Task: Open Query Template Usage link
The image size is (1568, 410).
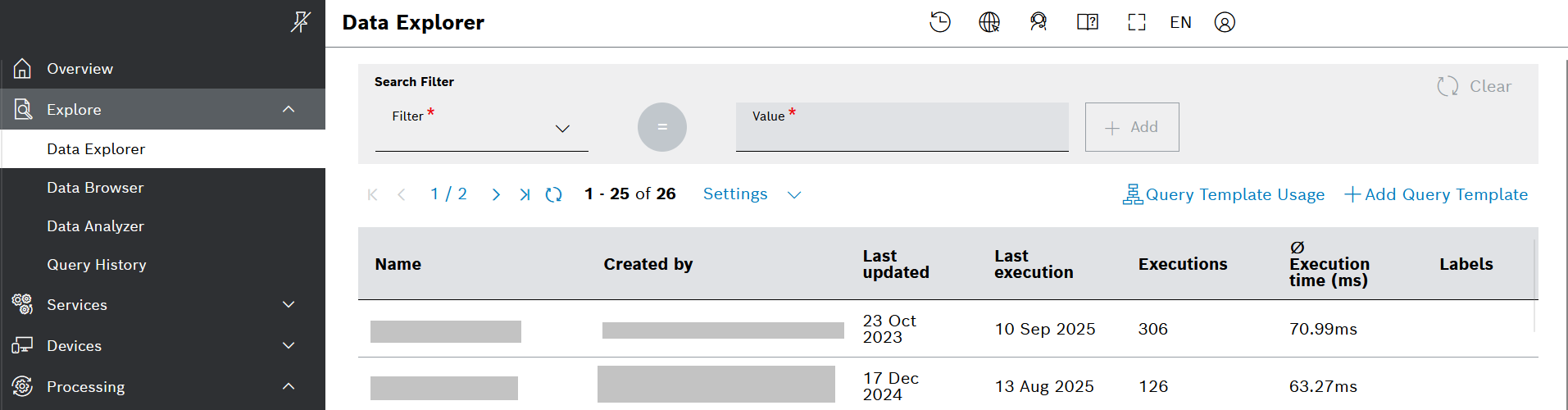Action: point(1224,194)
